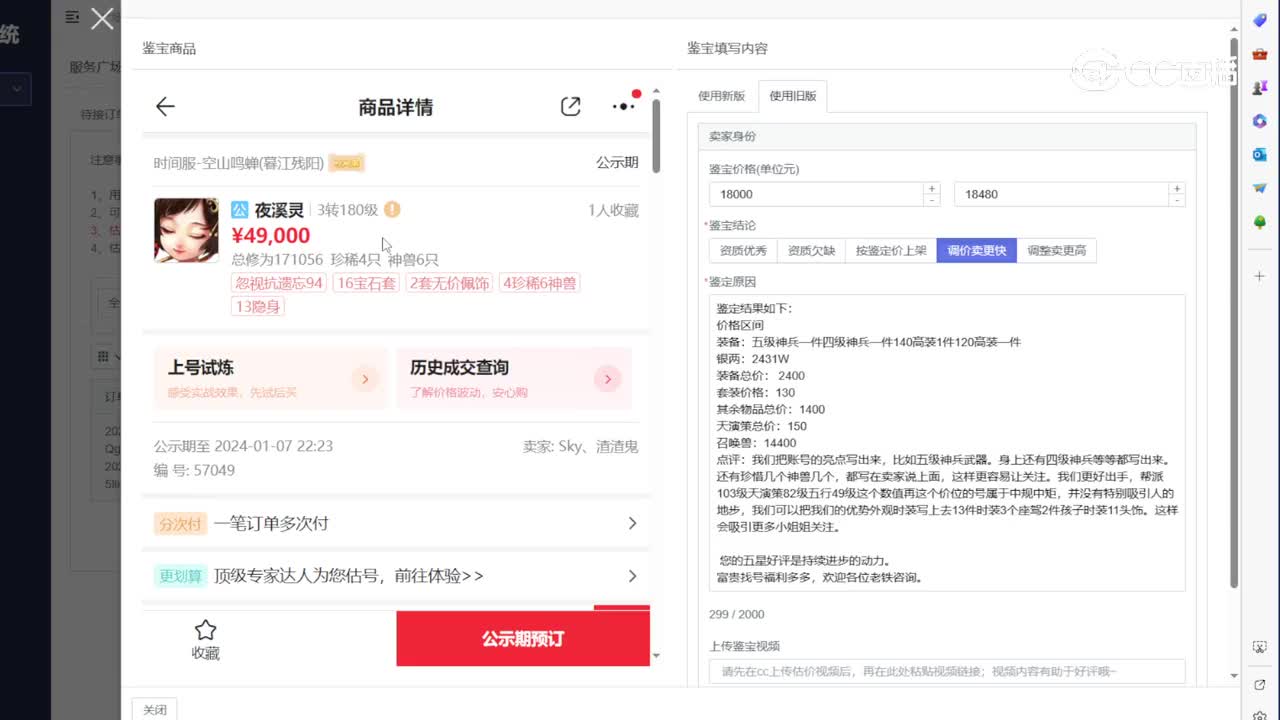Open the hamburger menu at top left
1280x720 pixels.
[x=70, y=17]
